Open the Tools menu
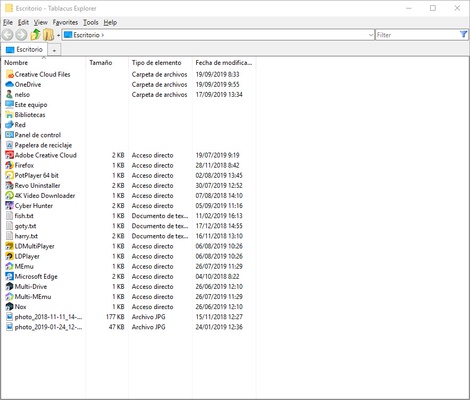 (91, 22)
